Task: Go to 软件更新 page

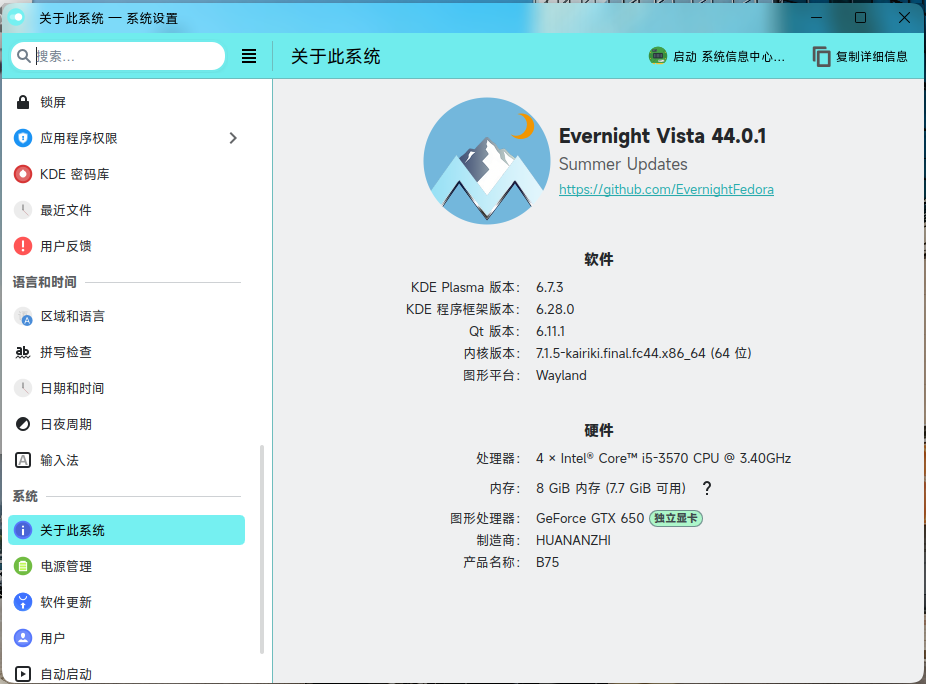Action: pos(126,602)
